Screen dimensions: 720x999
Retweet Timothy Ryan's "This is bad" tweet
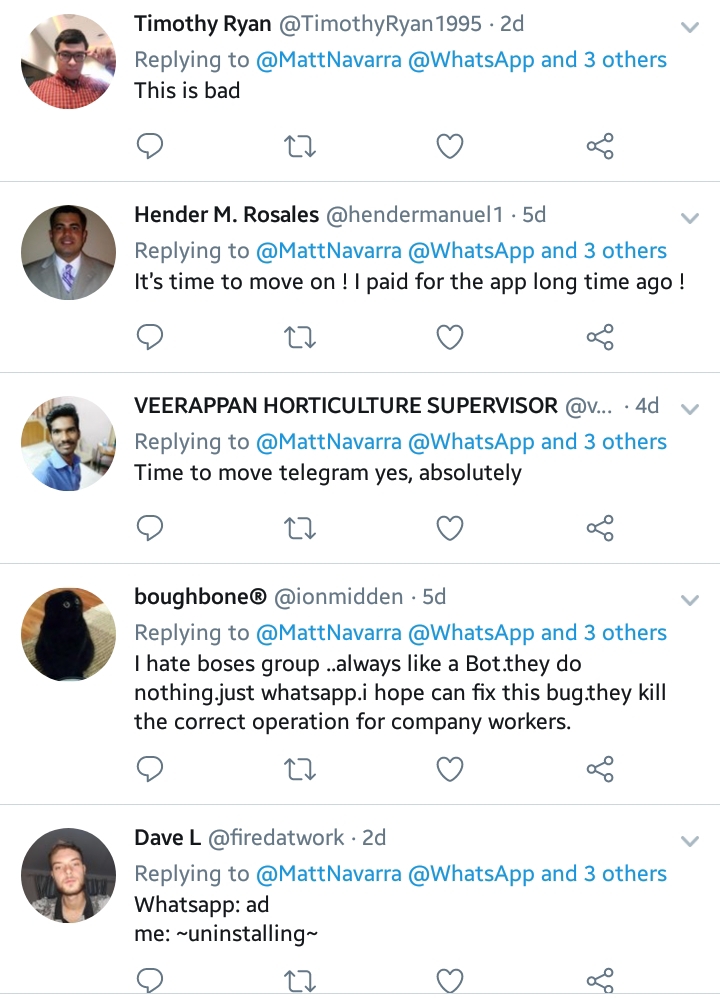300,147
